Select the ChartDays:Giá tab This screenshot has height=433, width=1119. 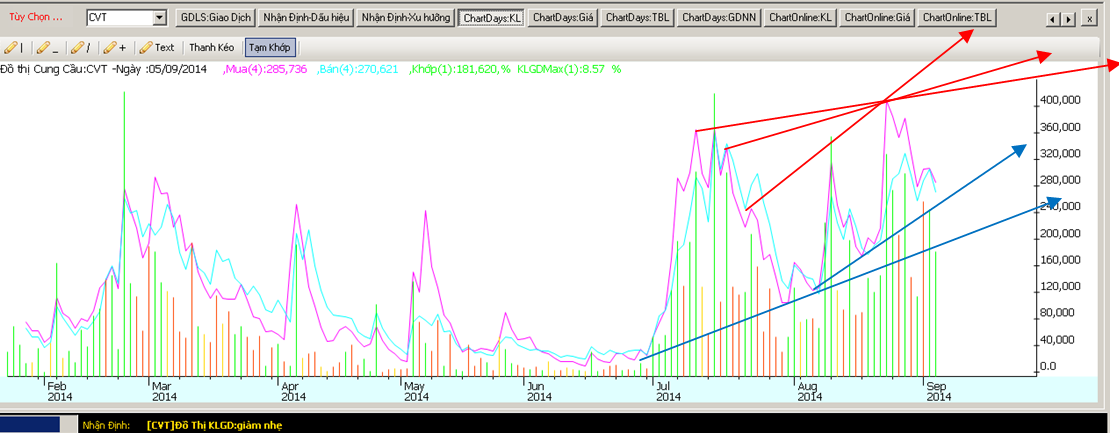[x=564, y=17]
